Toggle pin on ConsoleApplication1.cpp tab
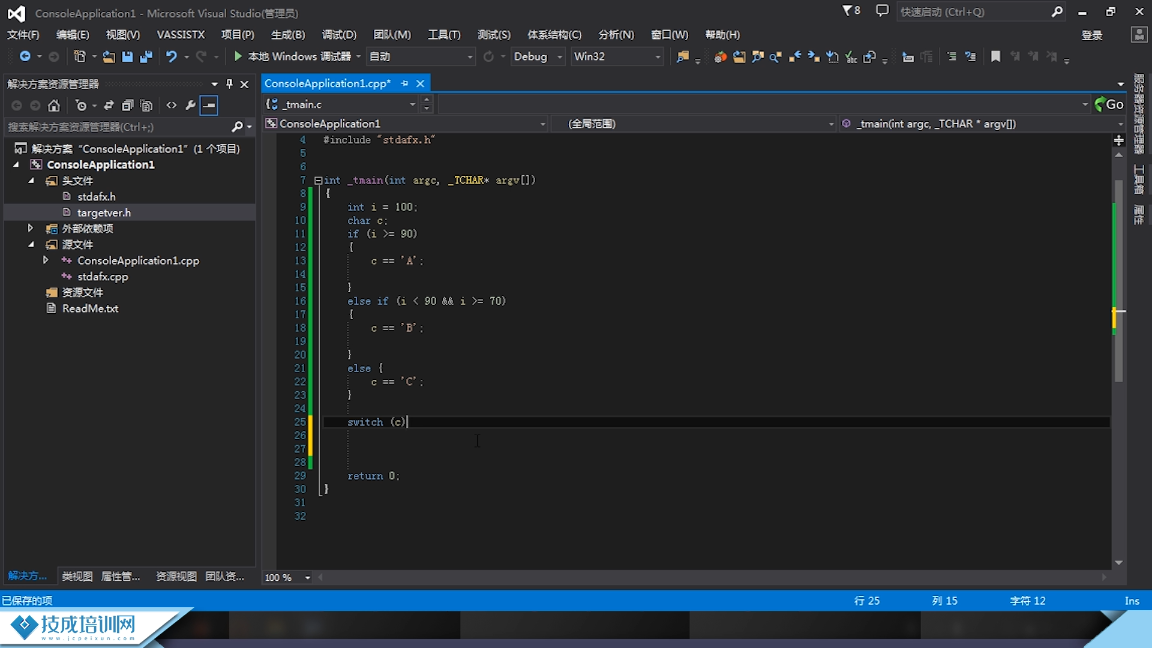The height and width of the screenshot is (648, 1152). [405, 84]
